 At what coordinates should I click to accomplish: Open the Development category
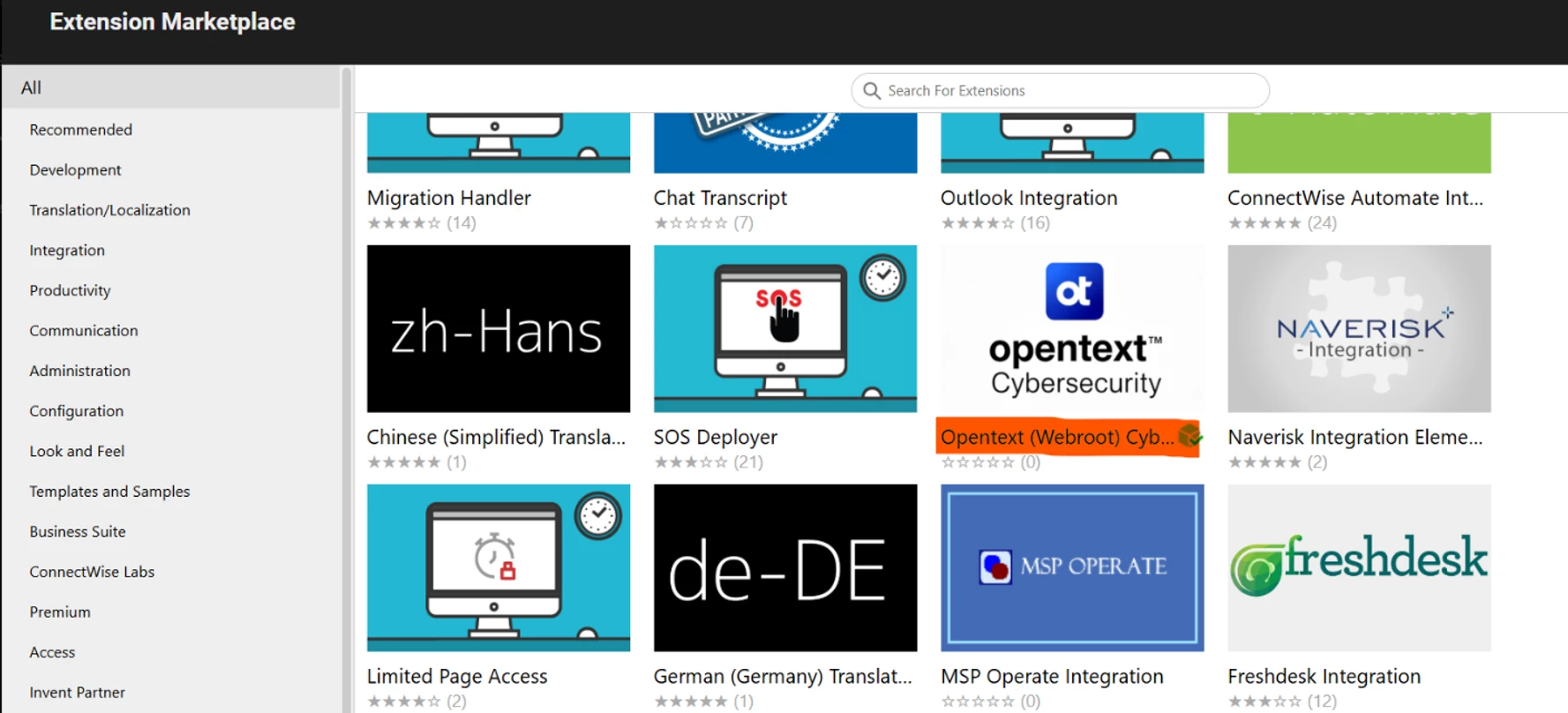pyautogui.click(x=75, y=169)
